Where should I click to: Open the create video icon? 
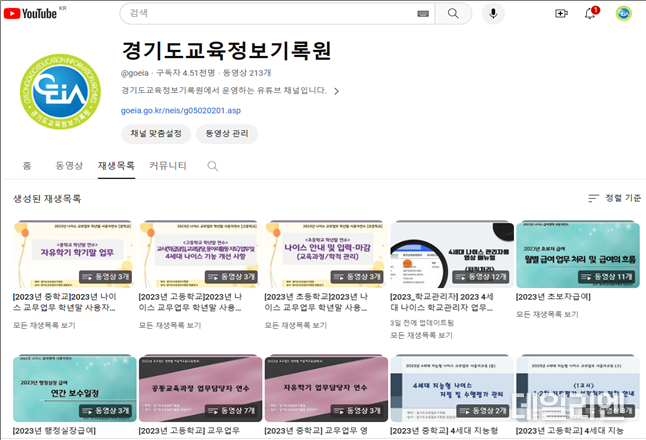pyautogui.click(x=561, y=14)
